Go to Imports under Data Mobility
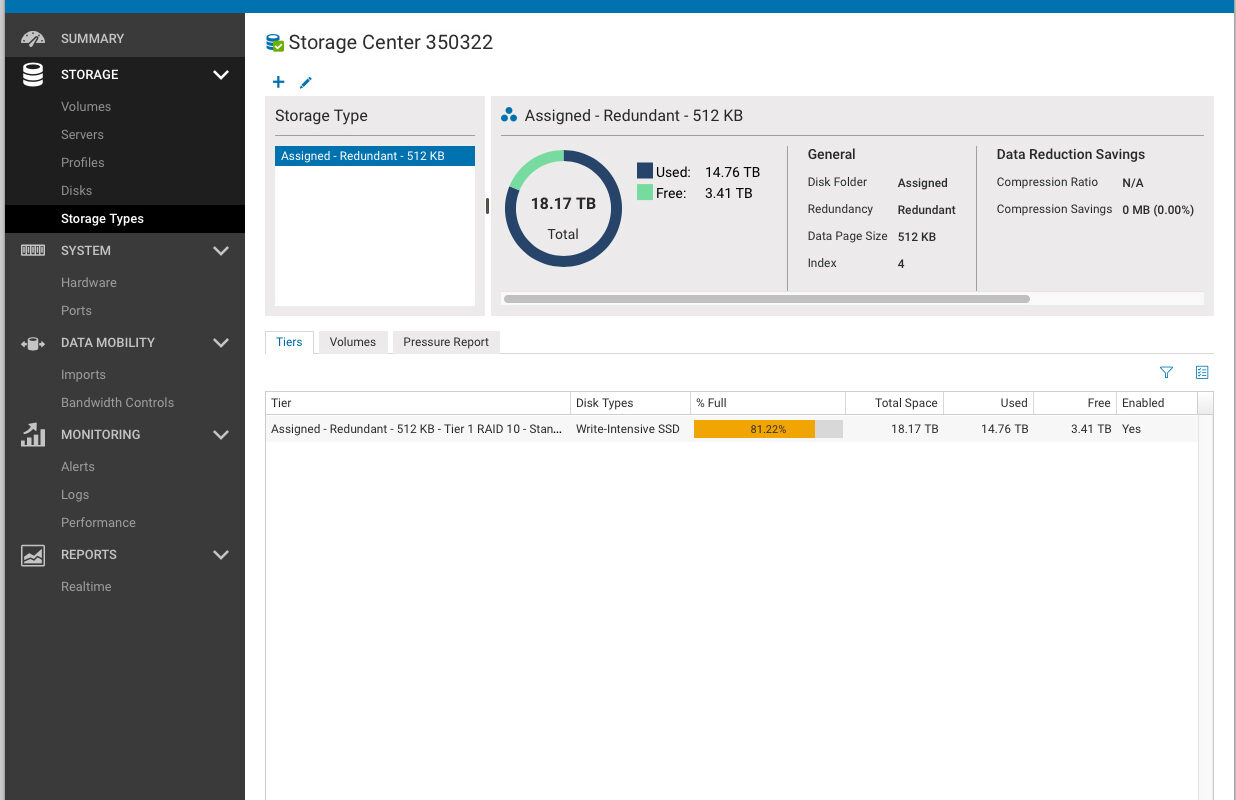 coord(83,375)
